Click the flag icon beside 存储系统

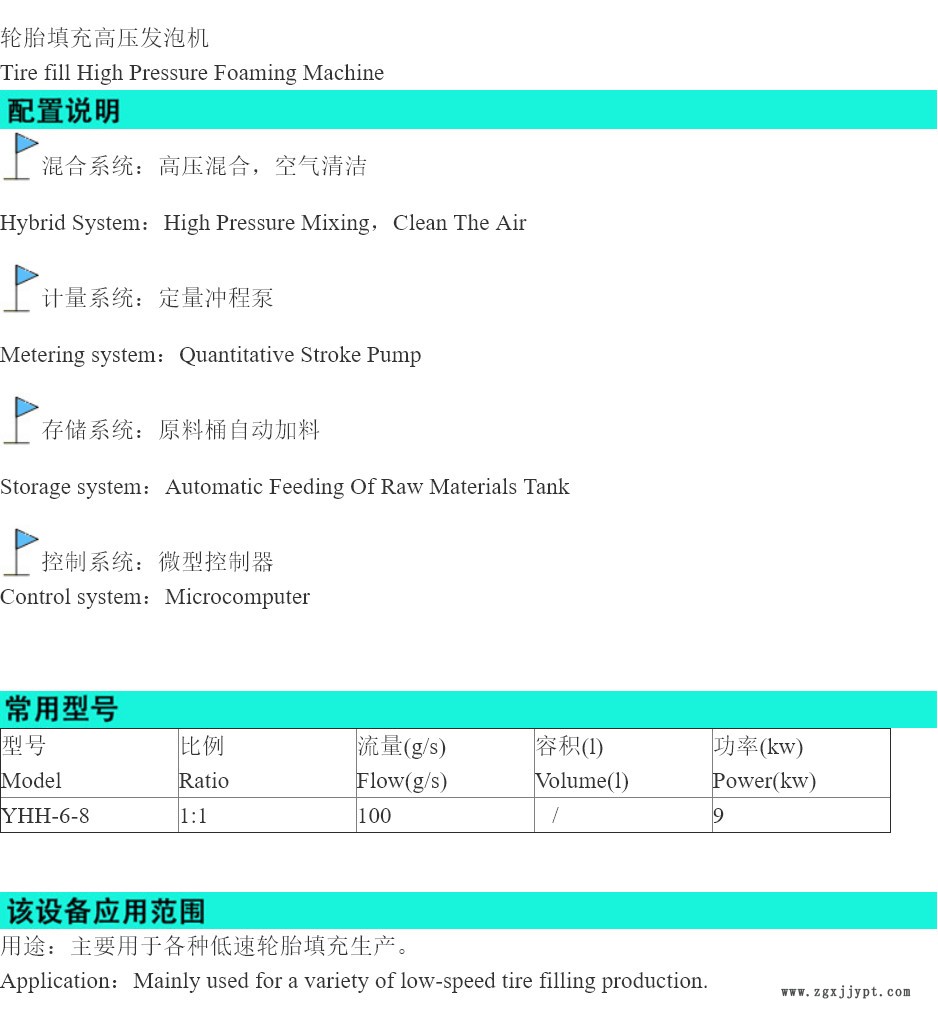[x=20, y=421]
